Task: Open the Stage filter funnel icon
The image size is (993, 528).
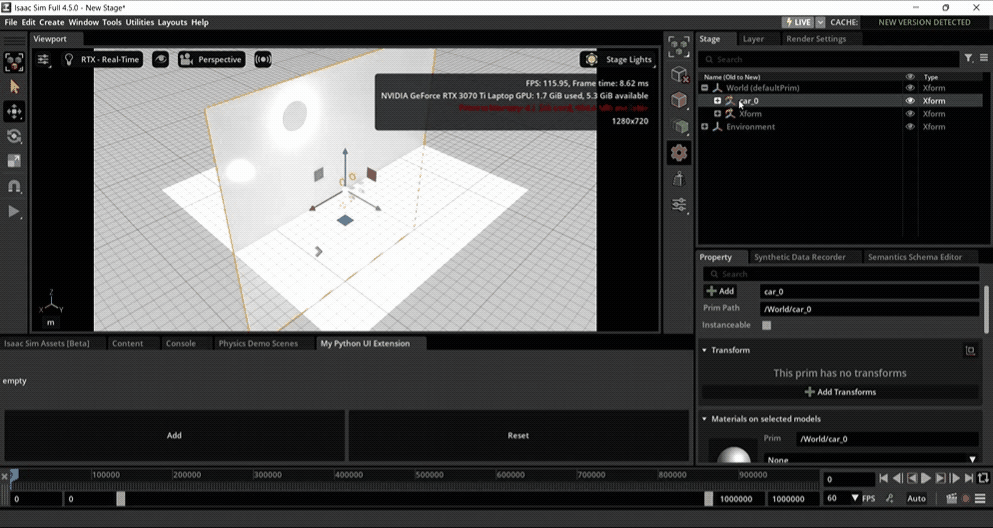Action: (968, 59)
